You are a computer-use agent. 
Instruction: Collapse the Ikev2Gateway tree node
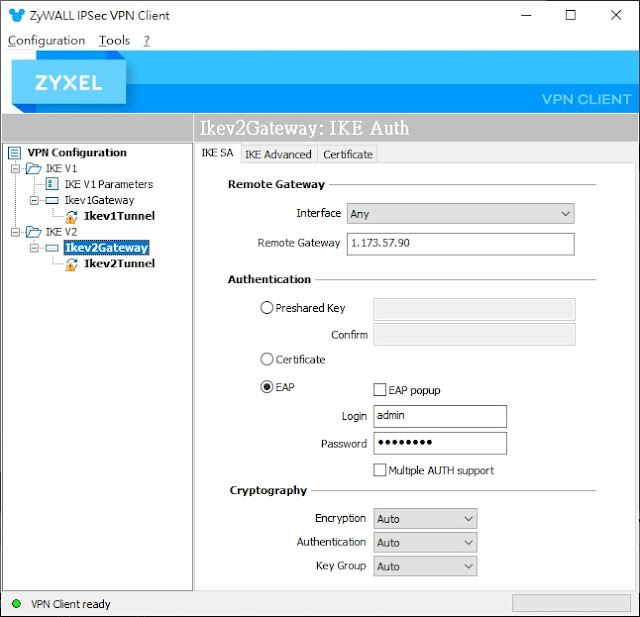point(34,248)
